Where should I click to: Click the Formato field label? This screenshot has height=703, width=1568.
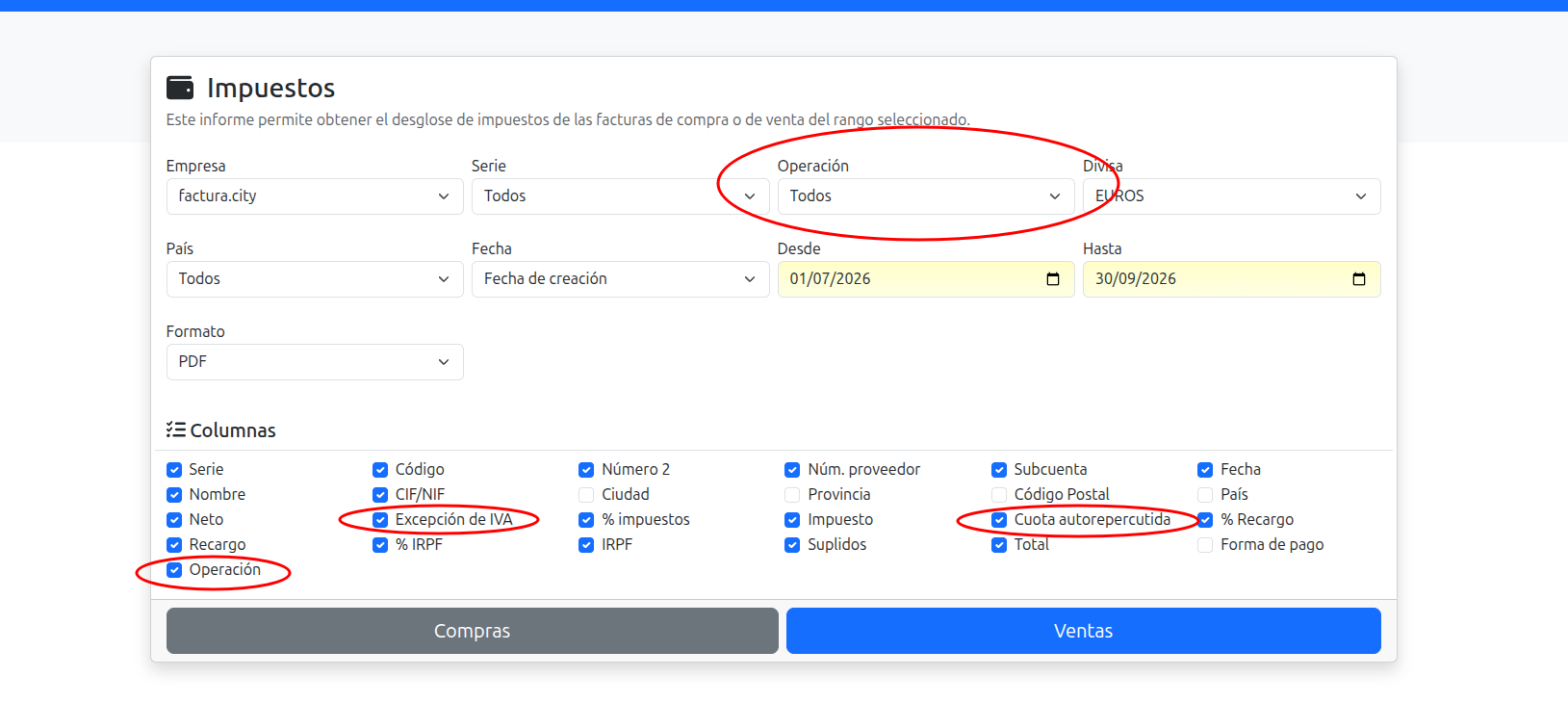195,331
